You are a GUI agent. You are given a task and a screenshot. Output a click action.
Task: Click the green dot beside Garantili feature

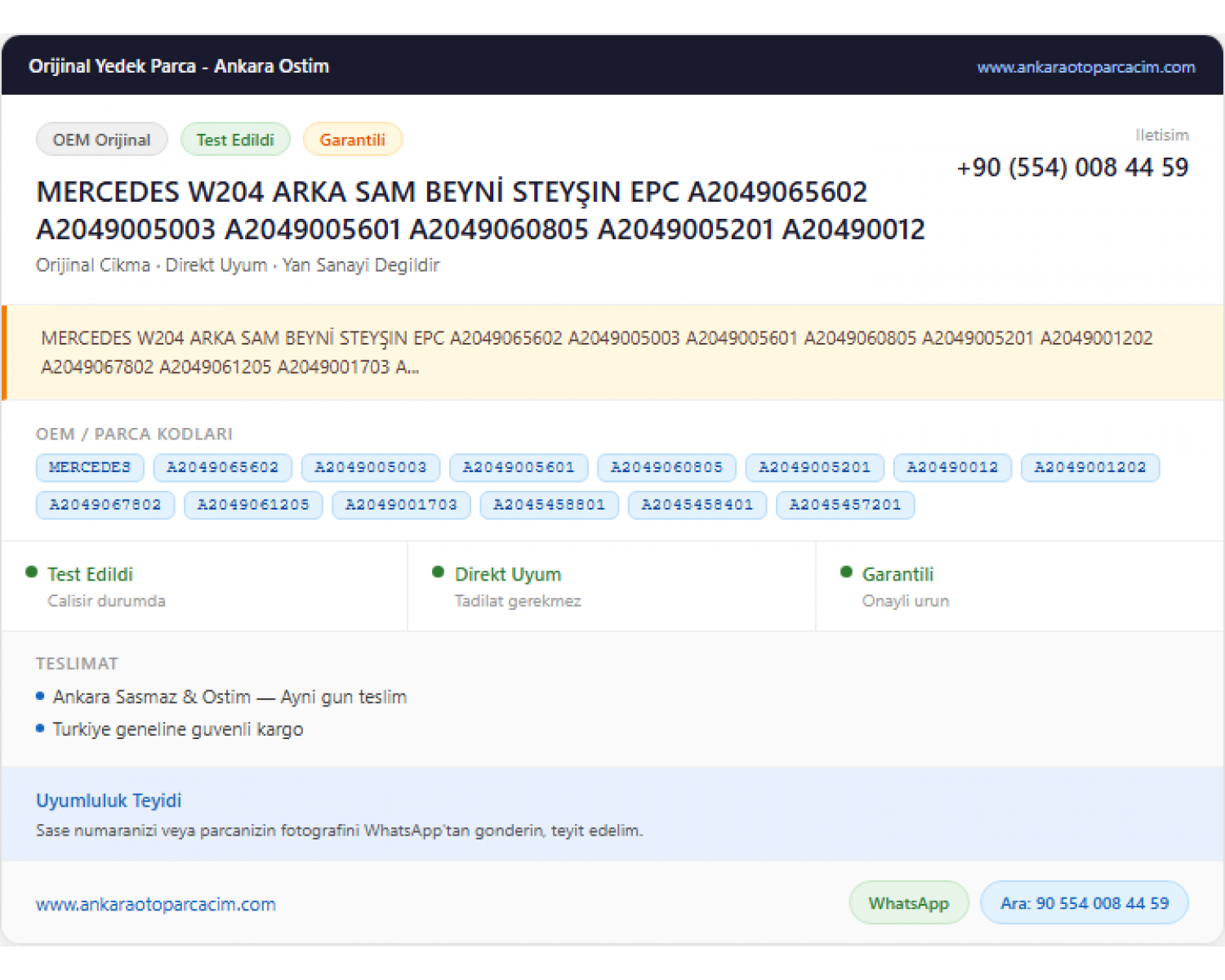pos(846,572)
